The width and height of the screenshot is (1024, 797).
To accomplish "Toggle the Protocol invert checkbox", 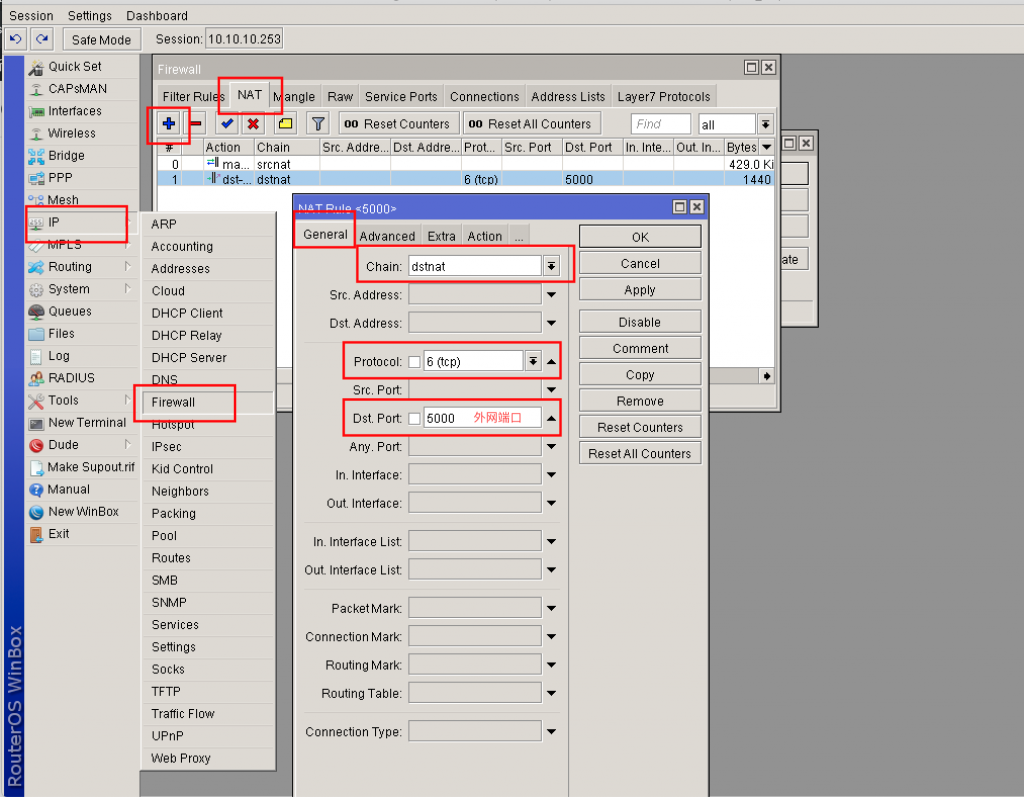I will click(x=414, y=362).
